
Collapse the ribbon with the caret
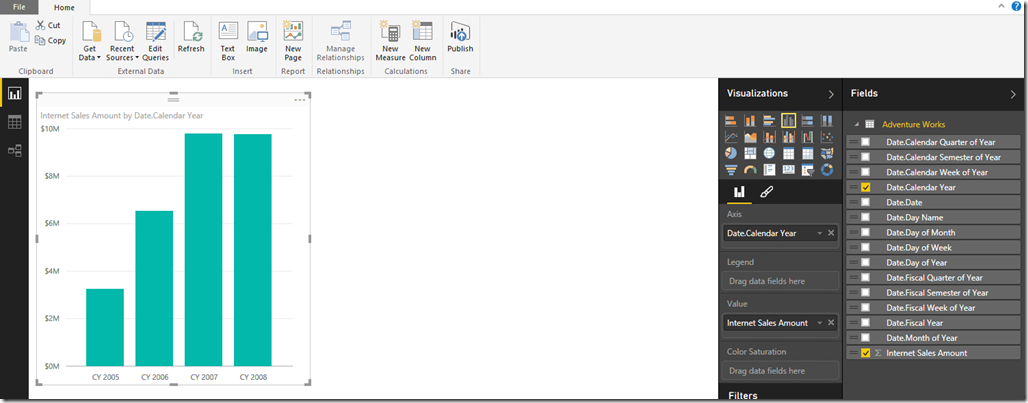point(1001,6)
